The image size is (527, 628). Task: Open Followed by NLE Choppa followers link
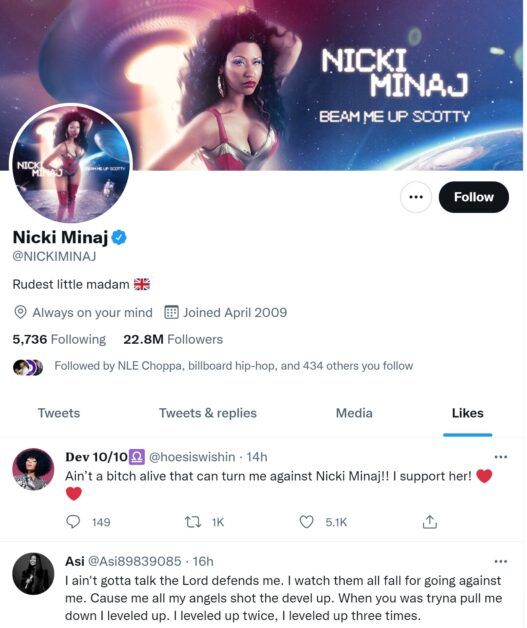point(233,366)
